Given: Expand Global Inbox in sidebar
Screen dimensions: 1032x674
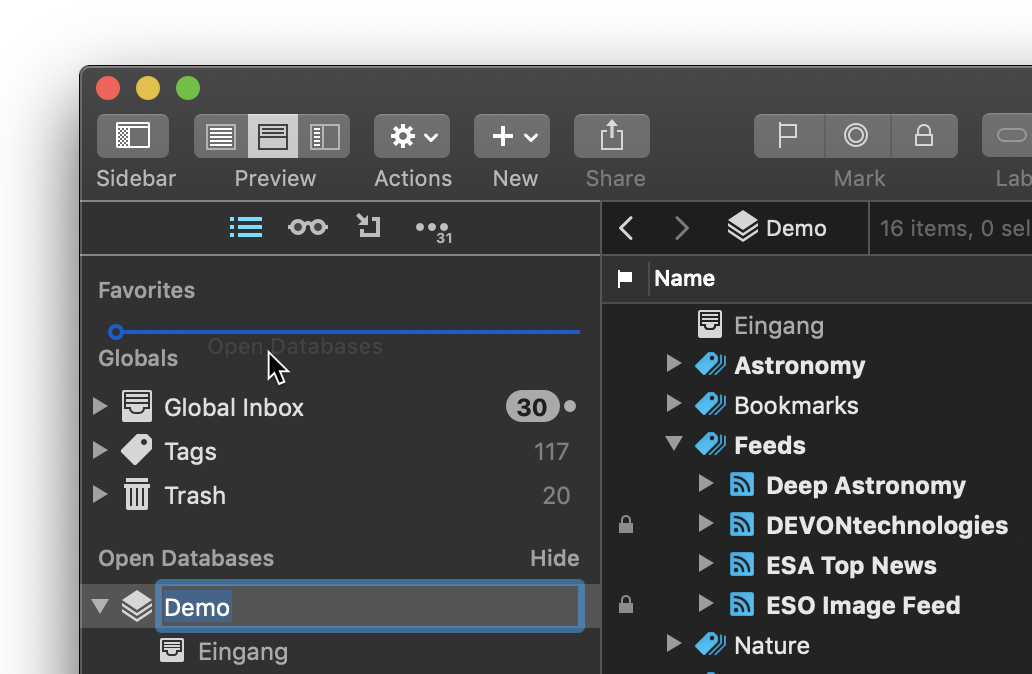Looking at the screenshot, I should [100, 406].
